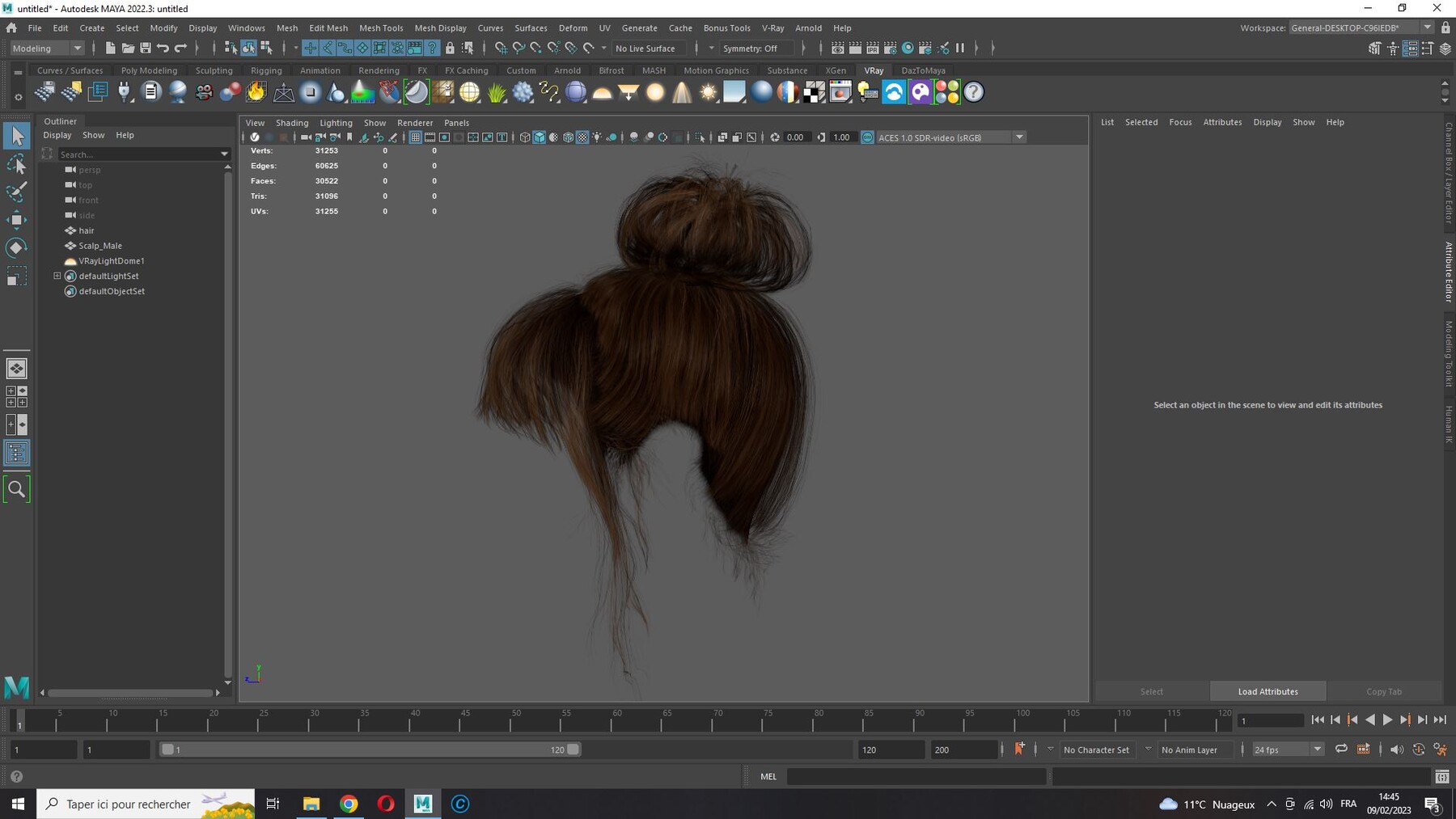Click the Save scene icon

pos(146,49)
